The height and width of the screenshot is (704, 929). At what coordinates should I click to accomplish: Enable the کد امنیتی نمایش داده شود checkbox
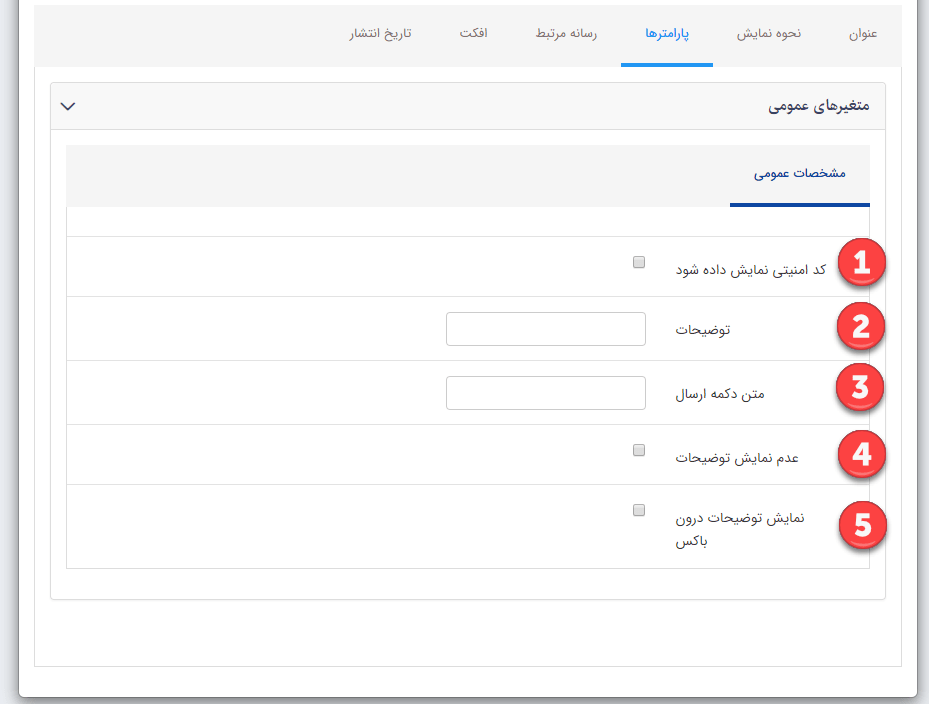pos(638,261)
